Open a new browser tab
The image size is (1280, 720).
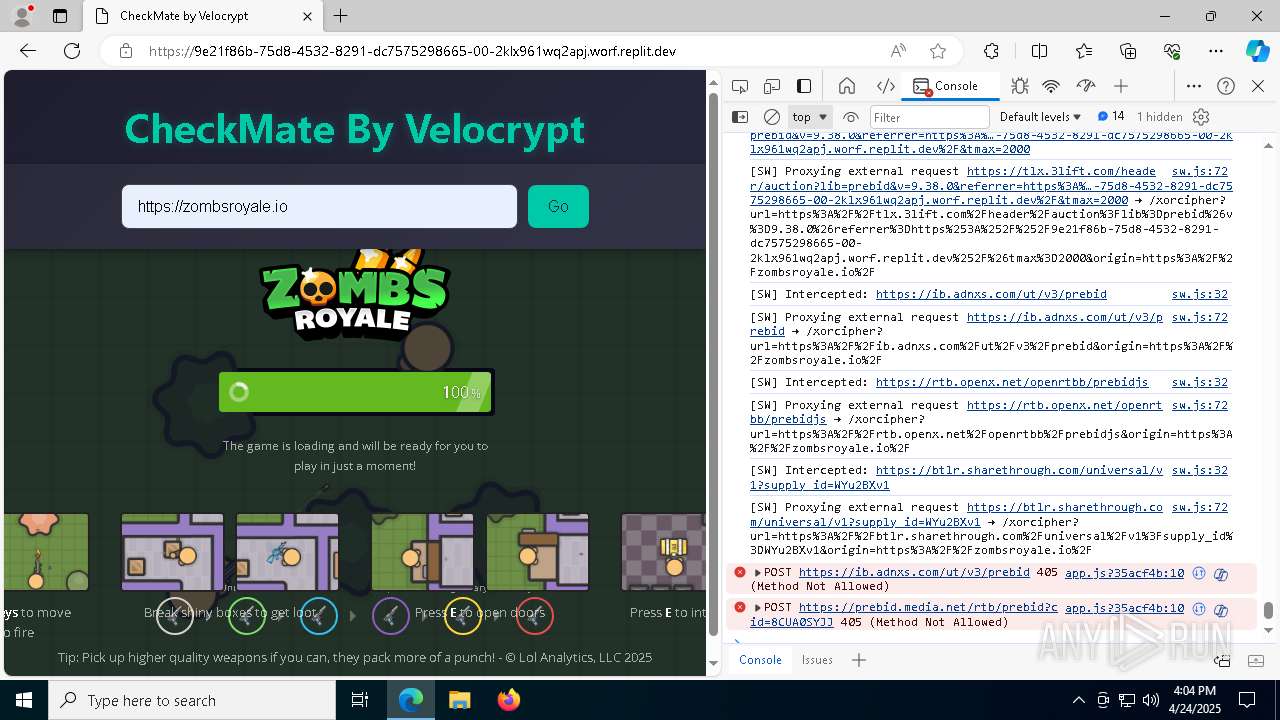tap(341, 16)
